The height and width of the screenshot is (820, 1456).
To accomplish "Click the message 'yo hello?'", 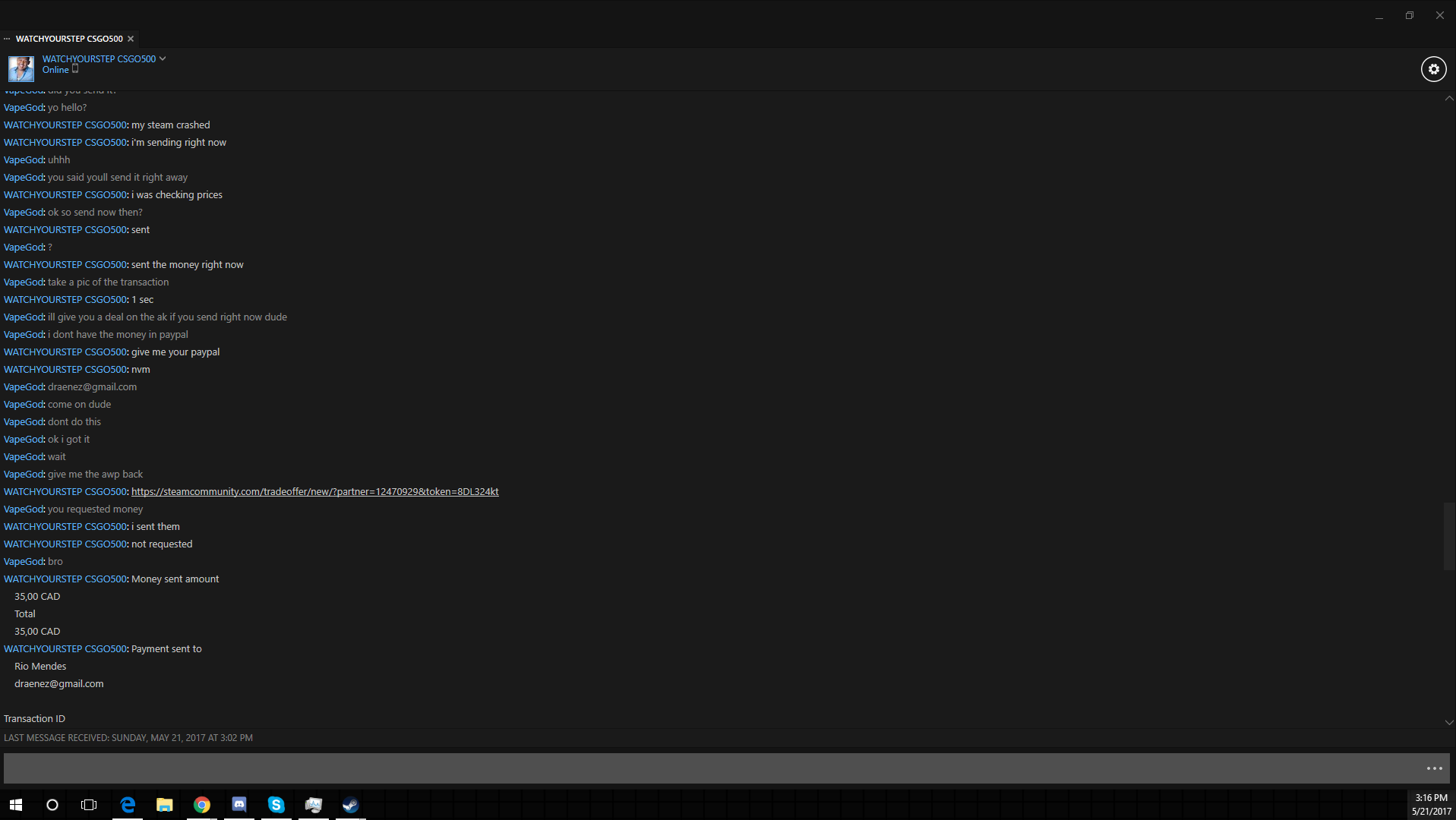I will coord(67,108).
